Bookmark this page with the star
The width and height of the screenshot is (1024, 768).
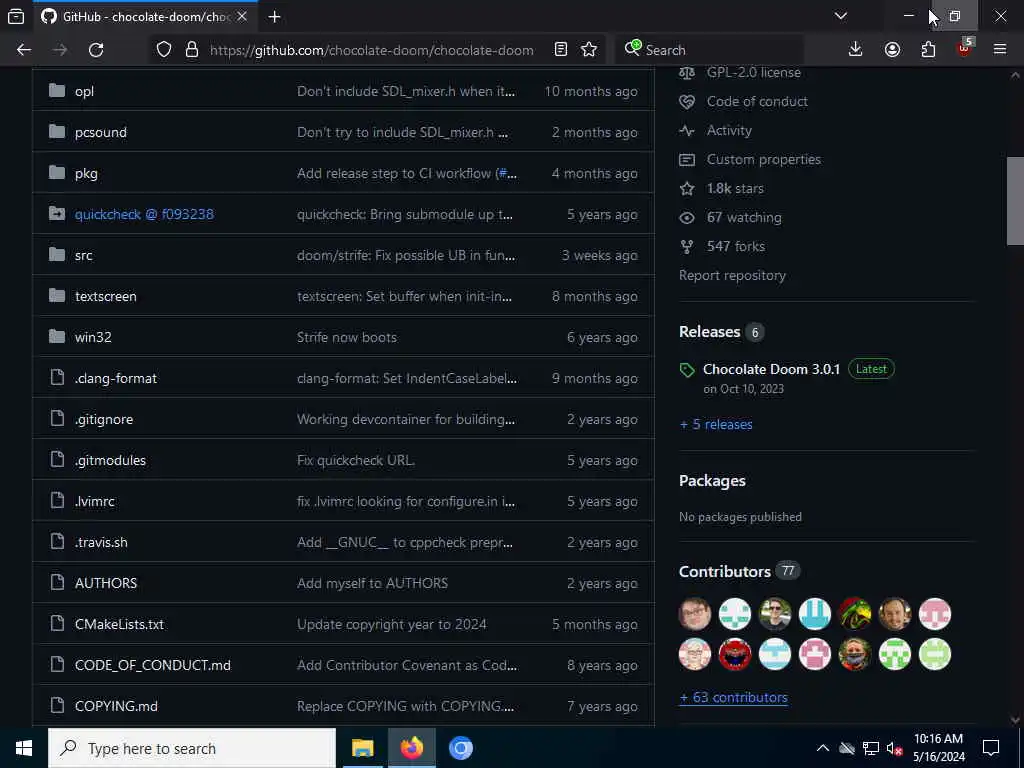[589, 50]
